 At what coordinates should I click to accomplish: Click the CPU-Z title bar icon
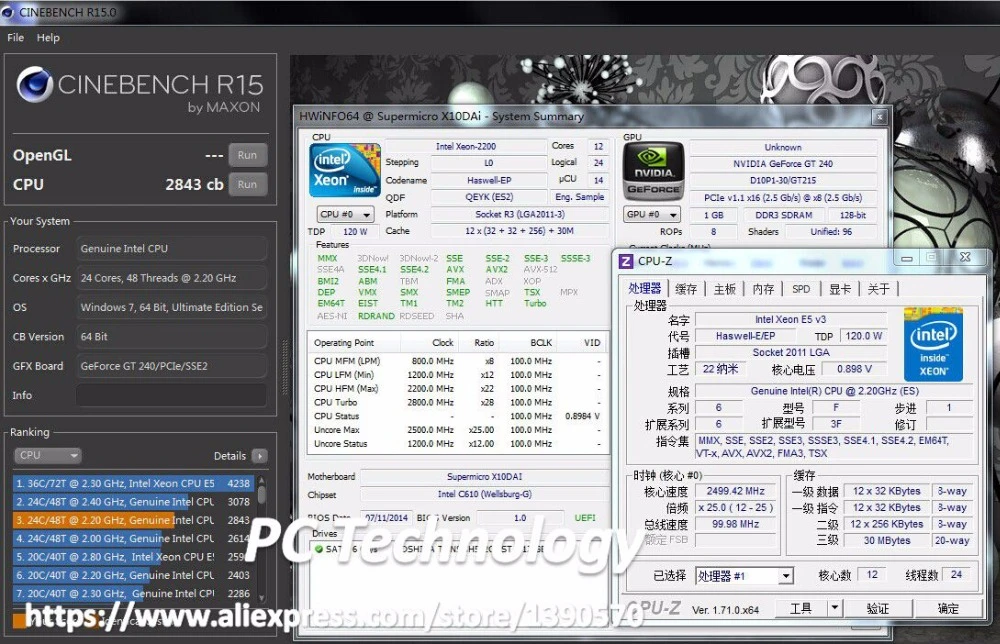[x=626, y=261]
